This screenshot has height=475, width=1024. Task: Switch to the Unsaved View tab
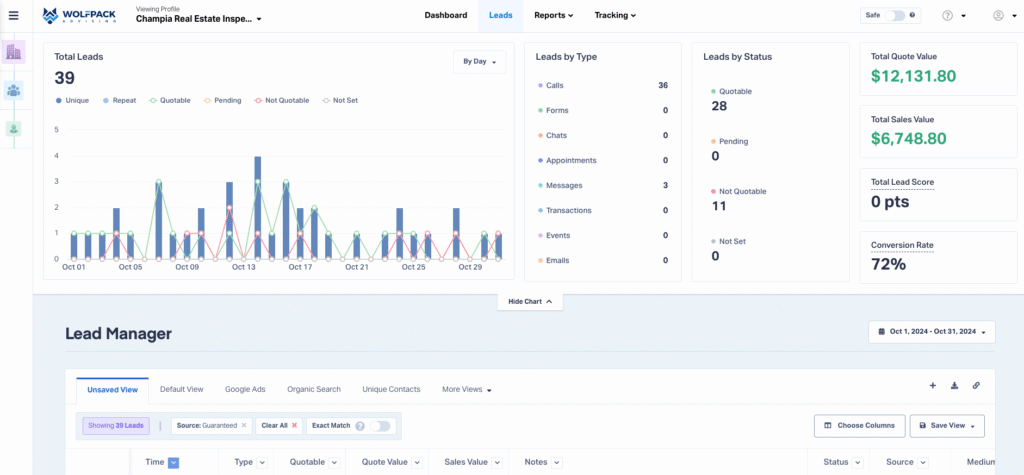112,389
